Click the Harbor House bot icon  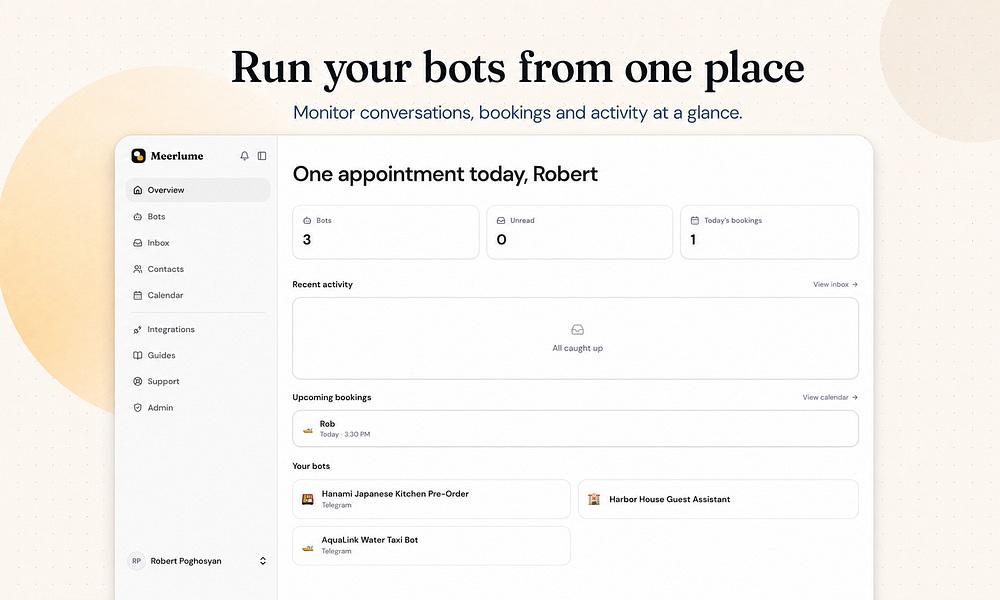coord(594,499)
